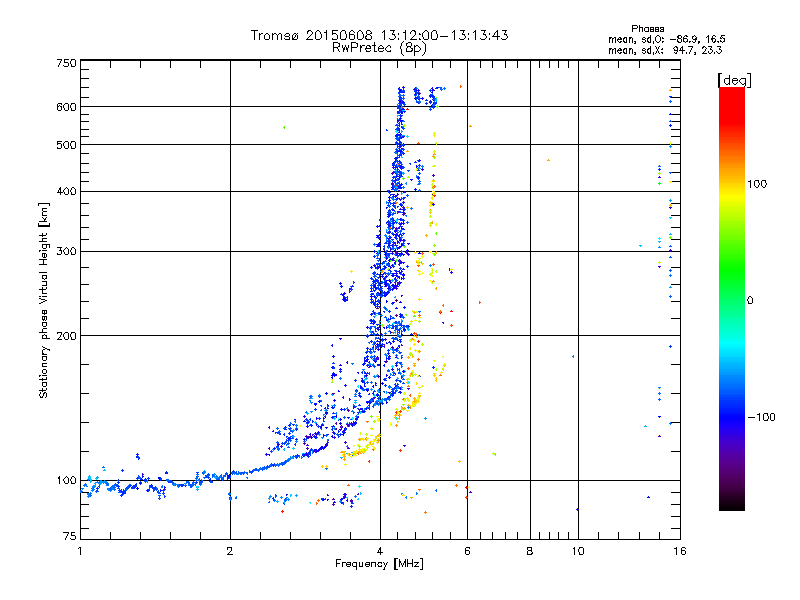Click the 'Frequency [MHz]' axis title
This screenshot has width=800, height=600.
coord(379,564)
